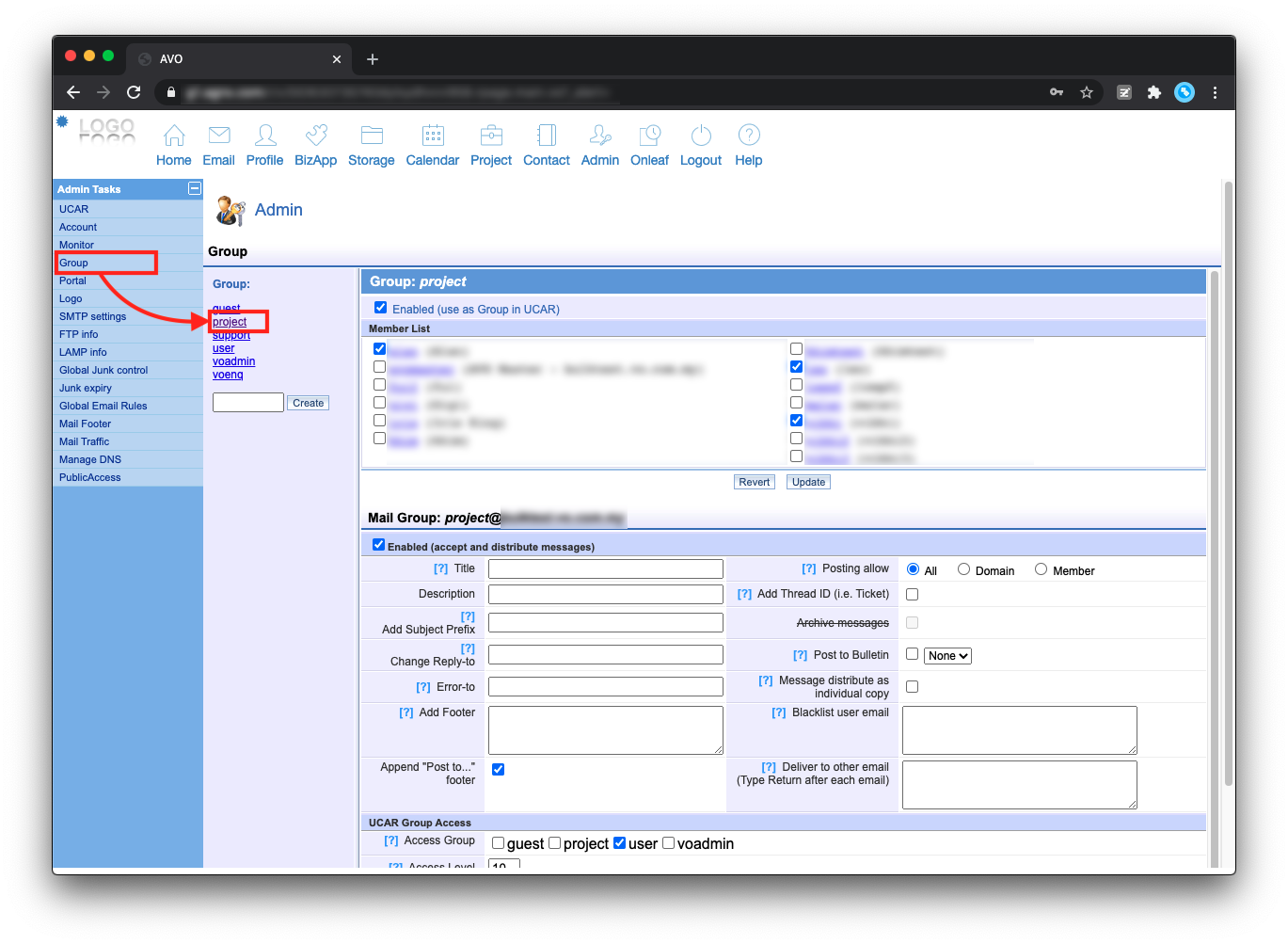Click the Create group button
Screen dimensions: 1288x944
[308, 403]
